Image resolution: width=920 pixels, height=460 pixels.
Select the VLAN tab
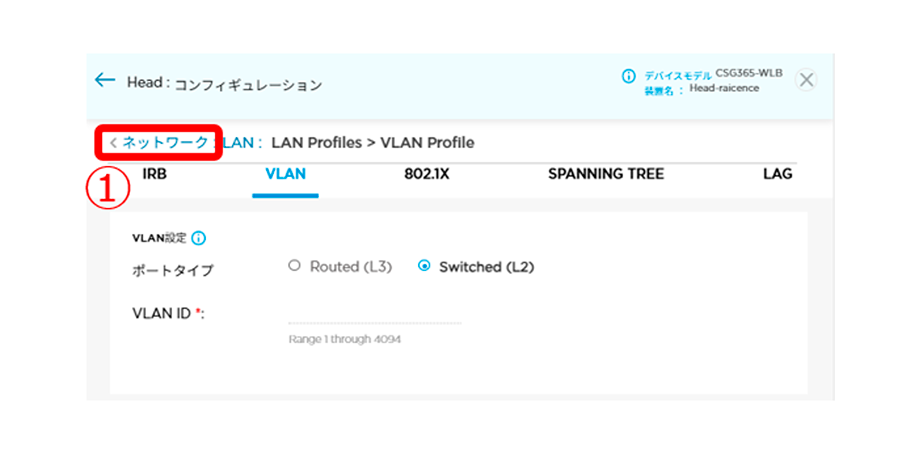pos(285,174)
